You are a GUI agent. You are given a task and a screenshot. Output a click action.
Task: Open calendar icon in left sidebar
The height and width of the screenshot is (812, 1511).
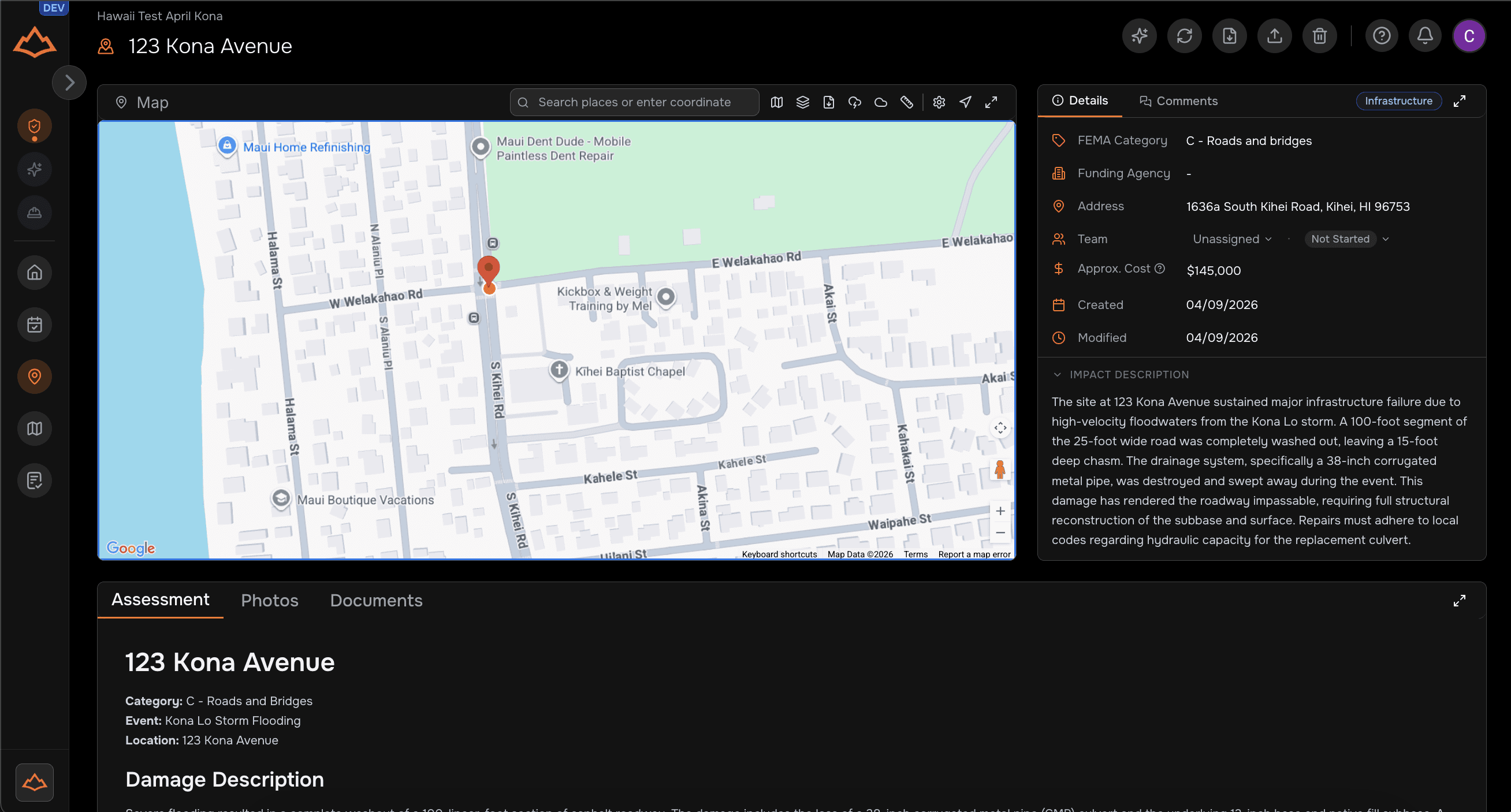35,324
